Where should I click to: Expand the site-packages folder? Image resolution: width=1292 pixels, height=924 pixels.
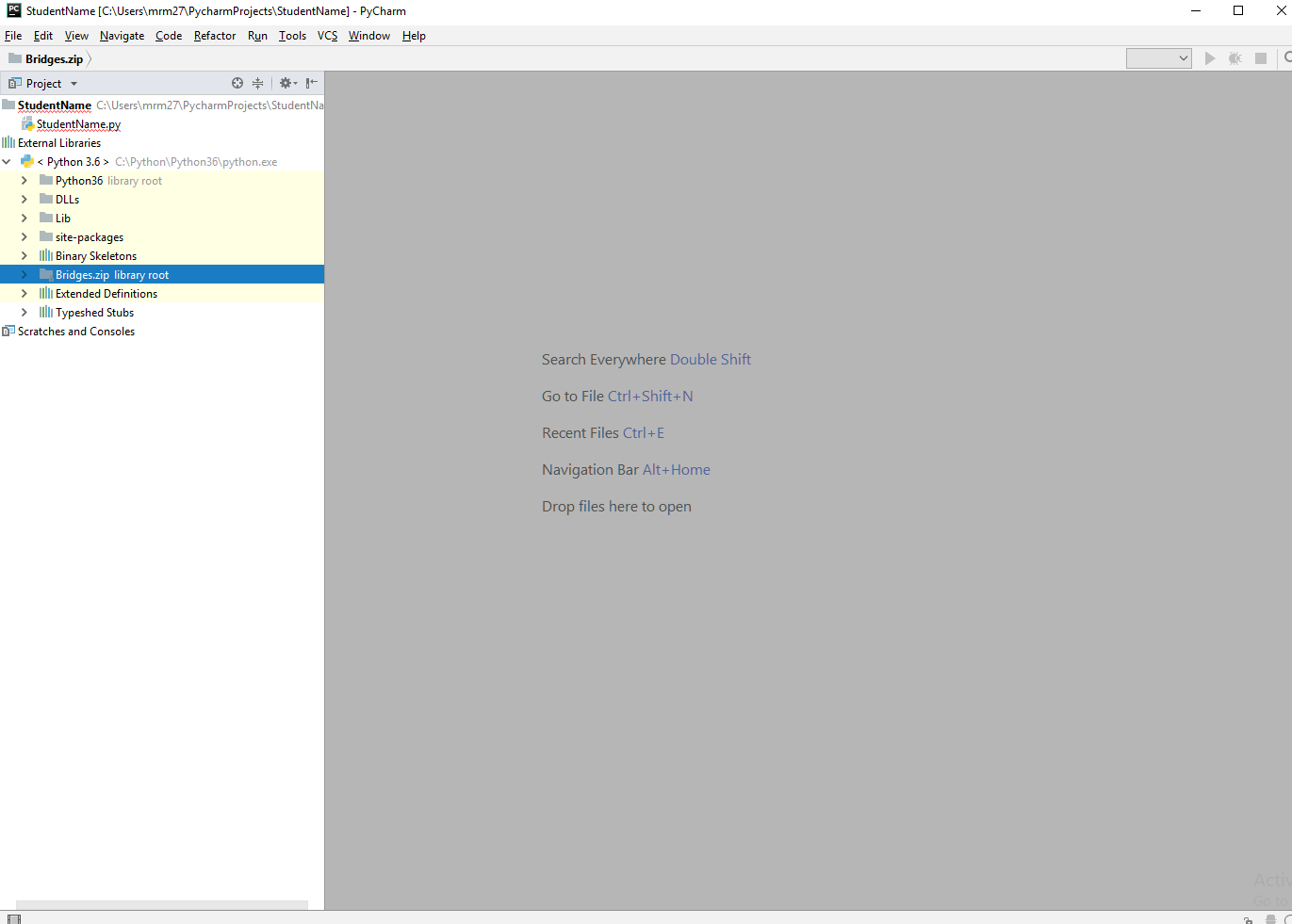[25, 236]
